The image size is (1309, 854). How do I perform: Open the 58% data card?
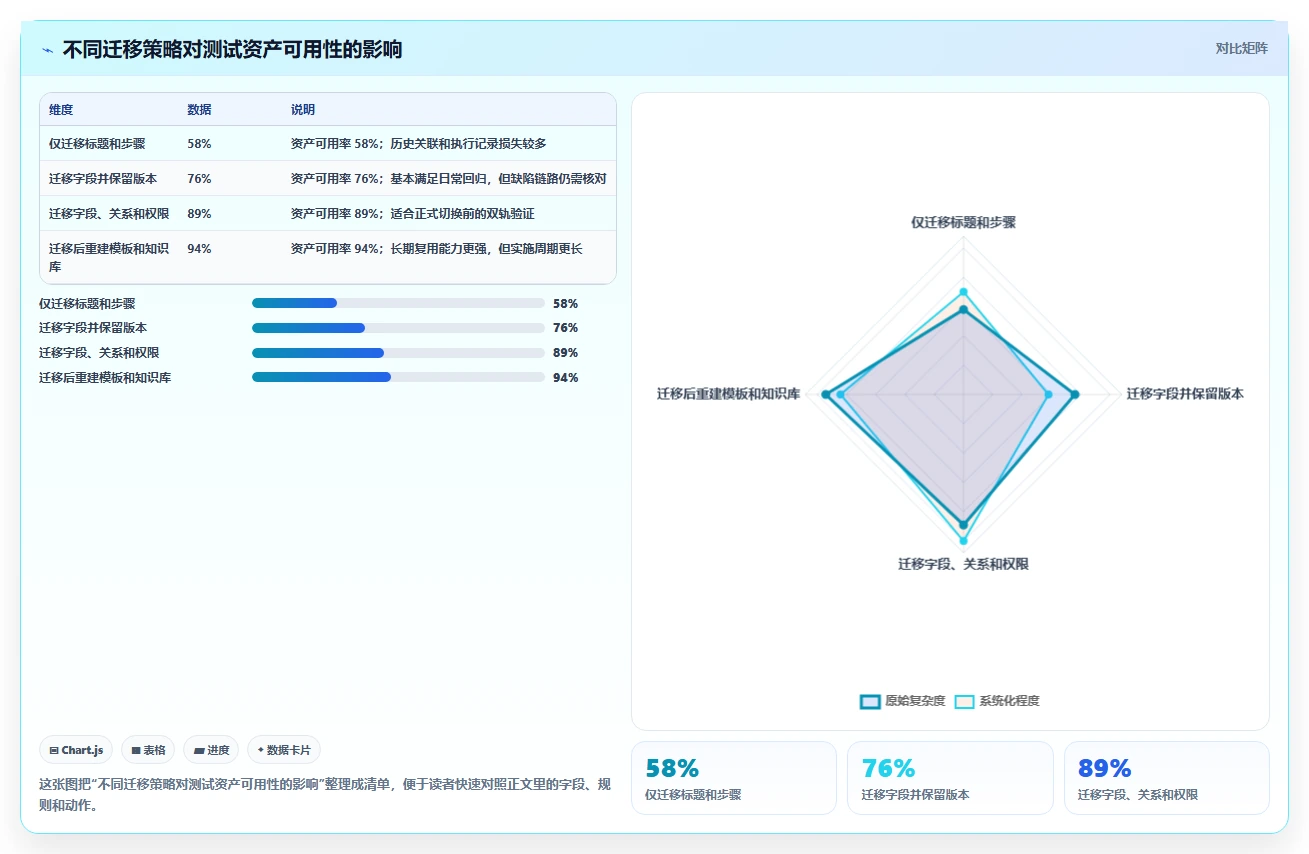(734, 778)
